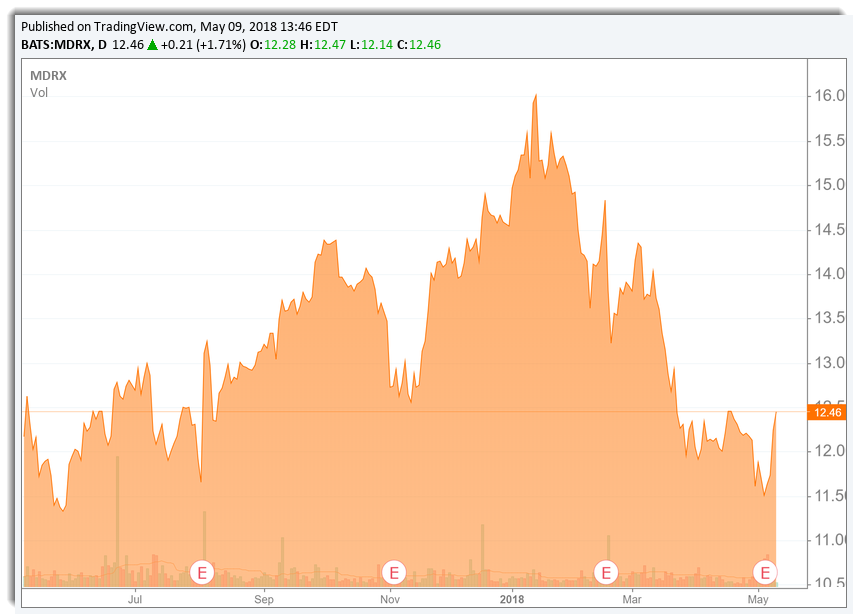Click the earnings marker near November
The image size is (853, 614).
point(393,572)
